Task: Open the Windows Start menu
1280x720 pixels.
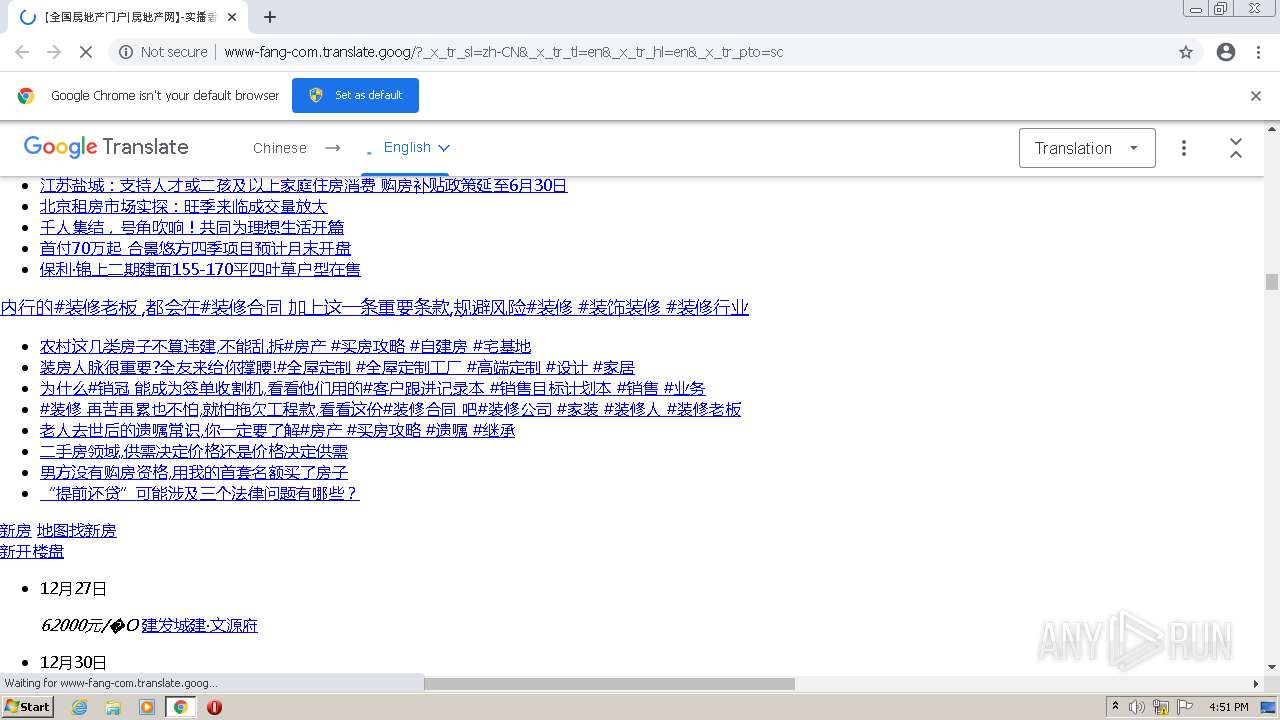Action: pos(28,706)
